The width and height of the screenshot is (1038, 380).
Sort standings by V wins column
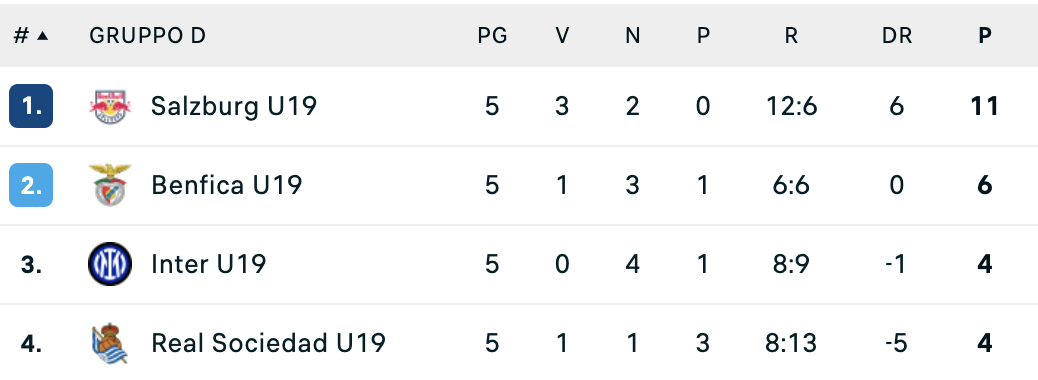click(x=562, y=36)
